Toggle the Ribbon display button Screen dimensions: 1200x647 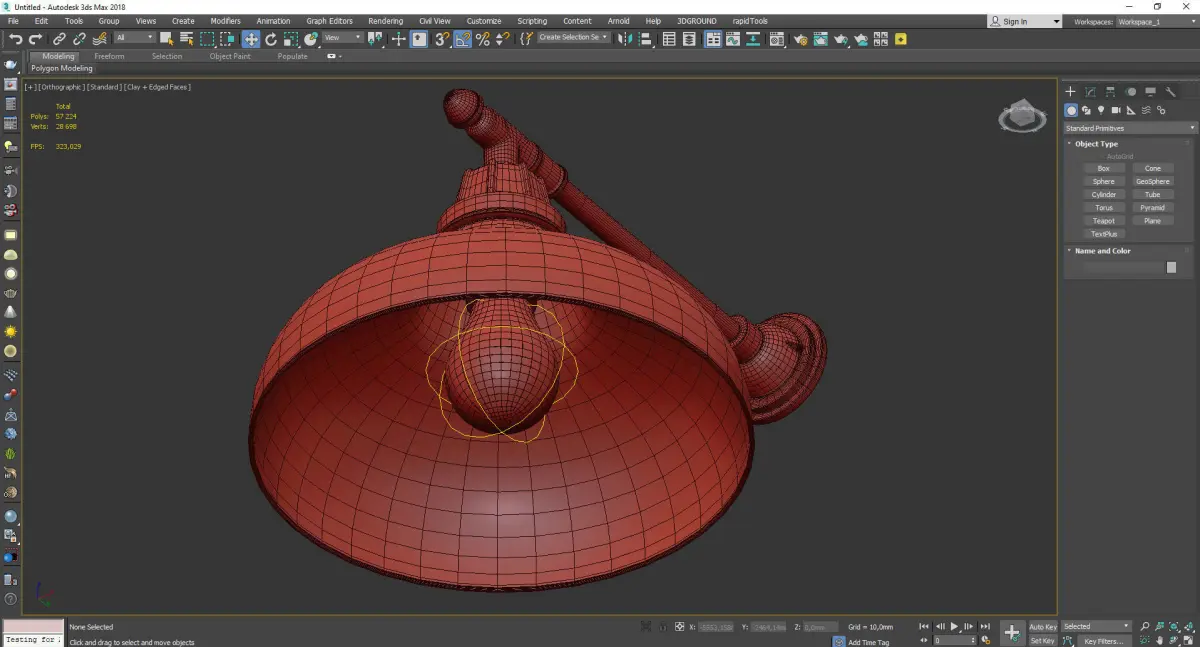click(713, 39)
